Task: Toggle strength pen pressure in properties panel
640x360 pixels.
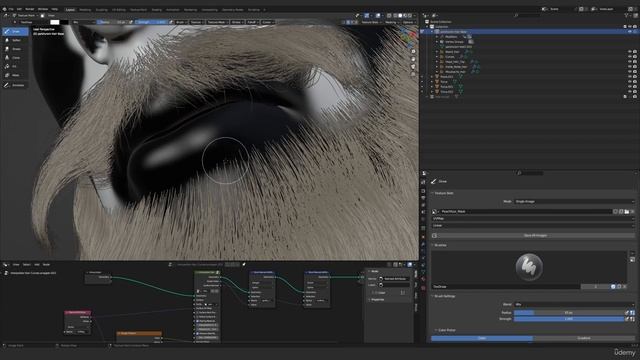Action: pyautogui.click(x=627, y=319)
